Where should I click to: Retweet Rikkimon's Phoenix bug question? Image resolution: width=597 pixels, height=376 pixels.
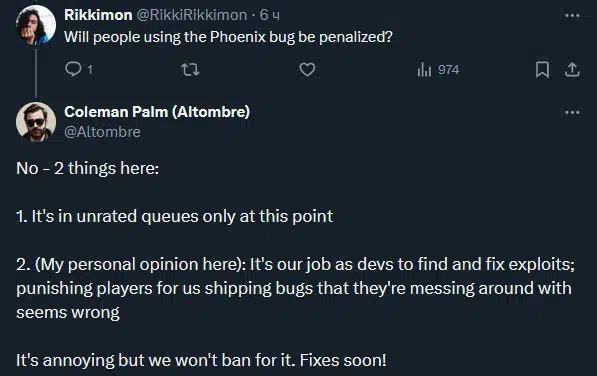(190, 70)
